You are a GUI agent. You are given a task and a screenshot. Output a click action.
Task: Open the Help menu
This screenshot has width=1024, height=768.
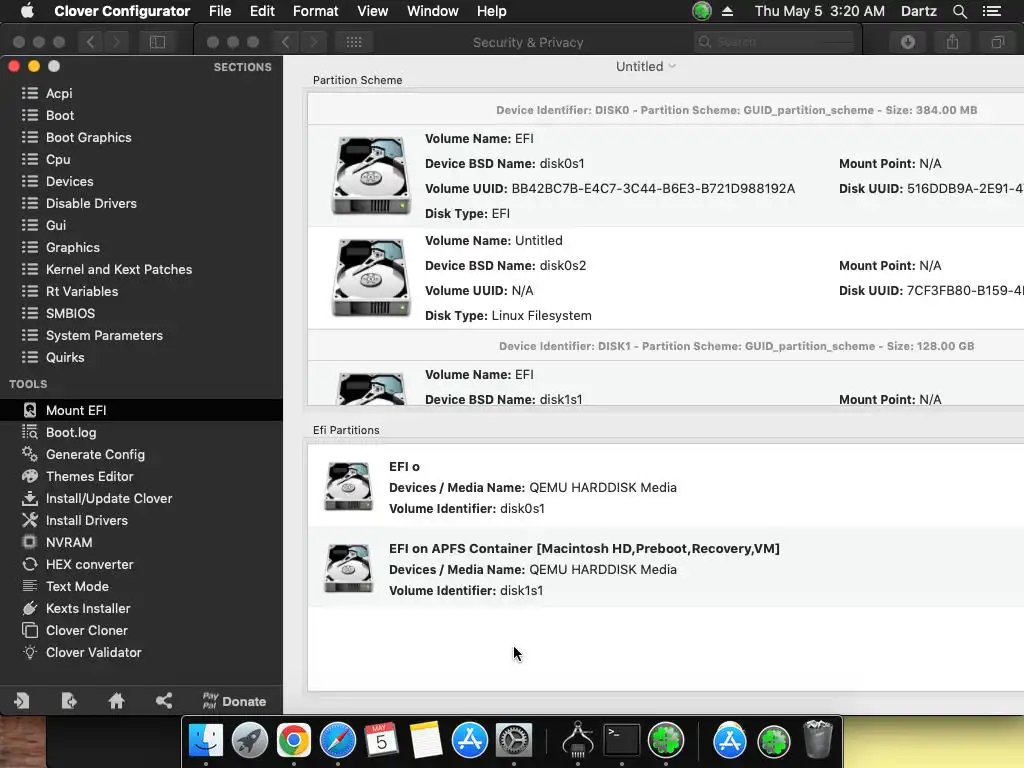coord(491,11)
